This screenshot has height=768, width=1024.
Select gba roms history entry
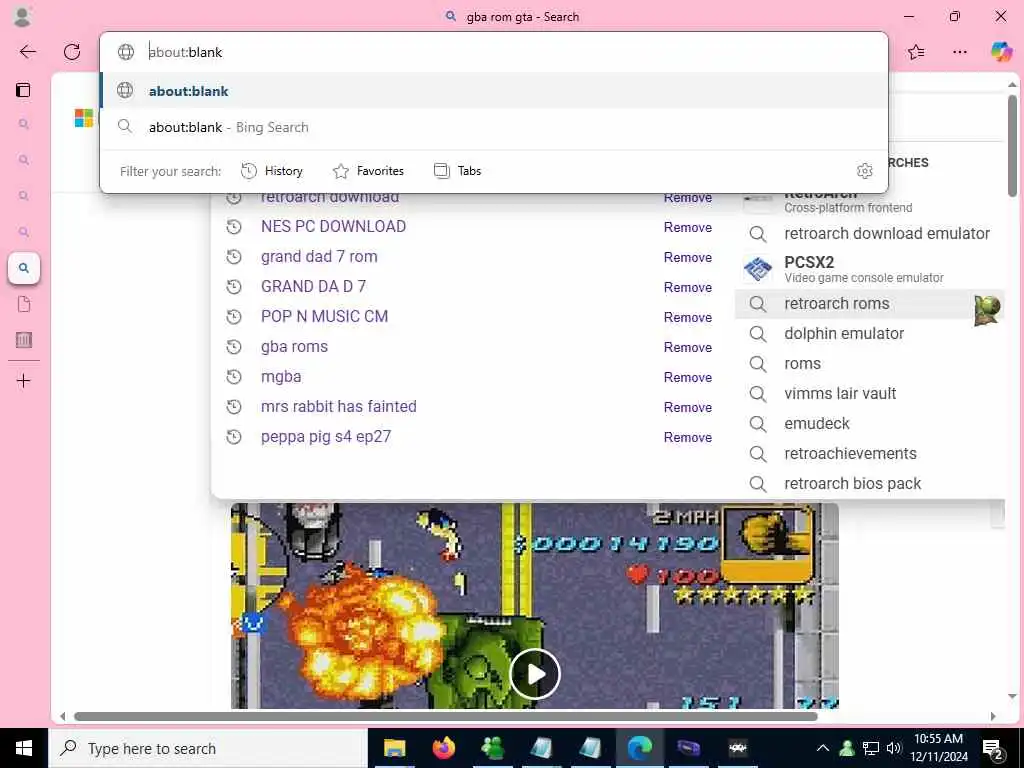point(294,347)
